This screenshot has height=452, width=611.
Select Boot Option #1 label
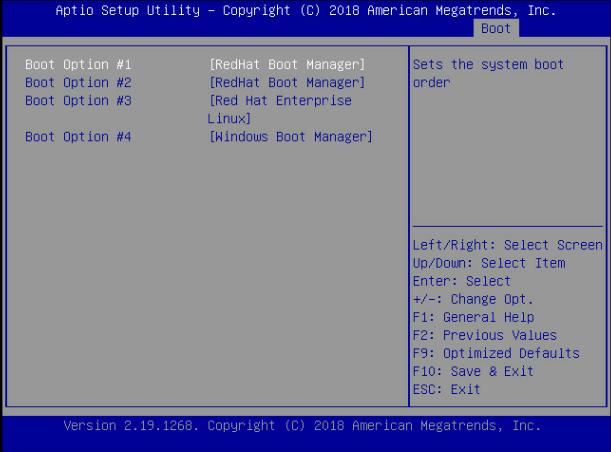78,64
